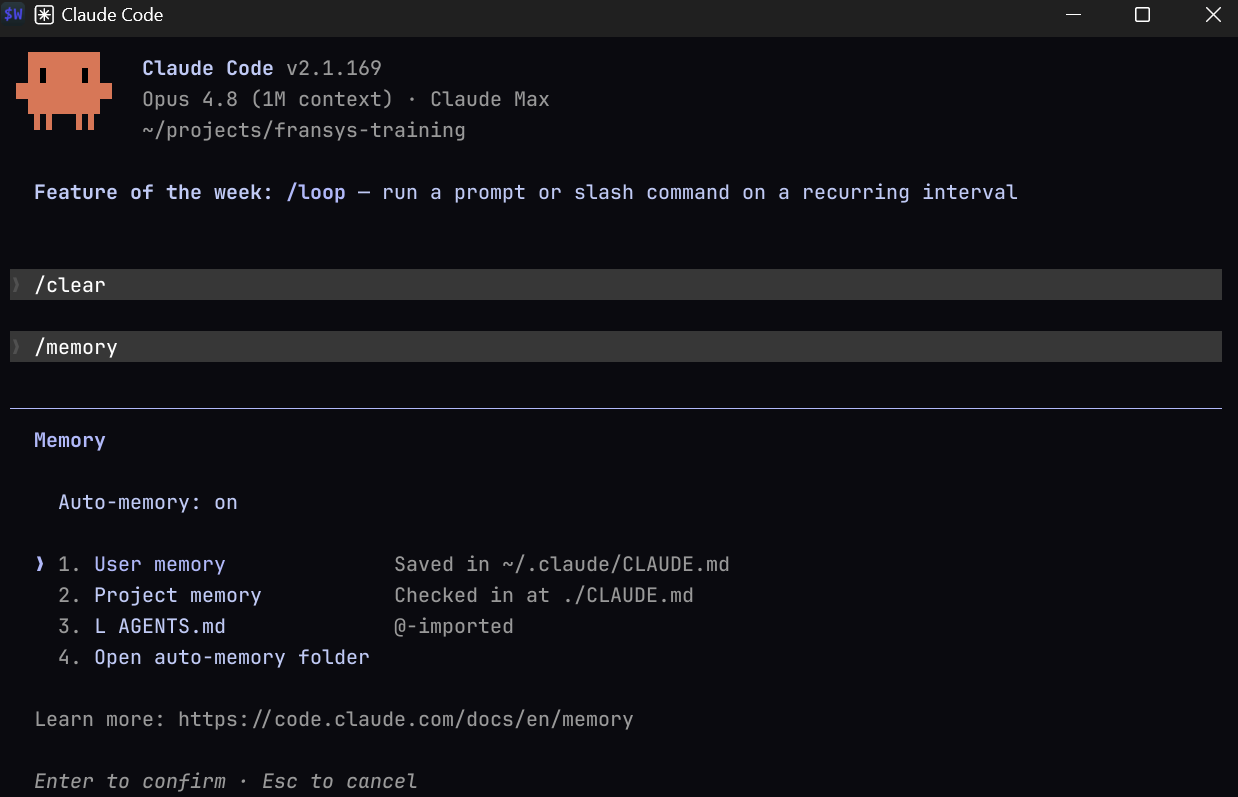Click the 'Feature of the week:' label
1238x797 pixels.
(x=153, y=192)
